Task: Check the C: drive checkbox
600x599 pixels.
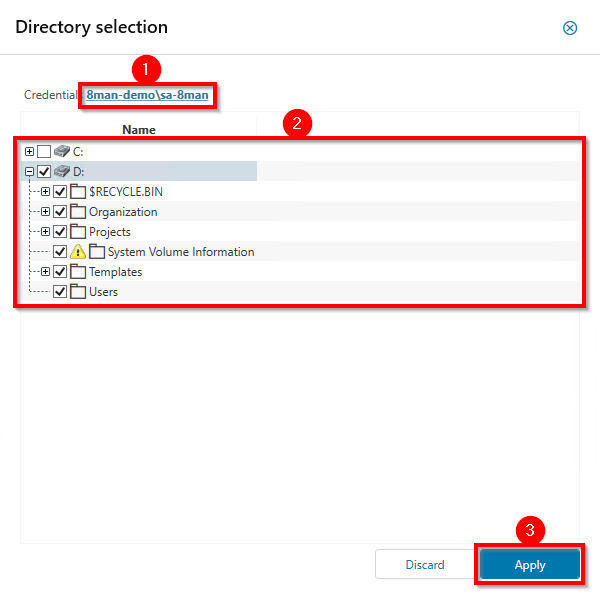Action: point(44,152)
